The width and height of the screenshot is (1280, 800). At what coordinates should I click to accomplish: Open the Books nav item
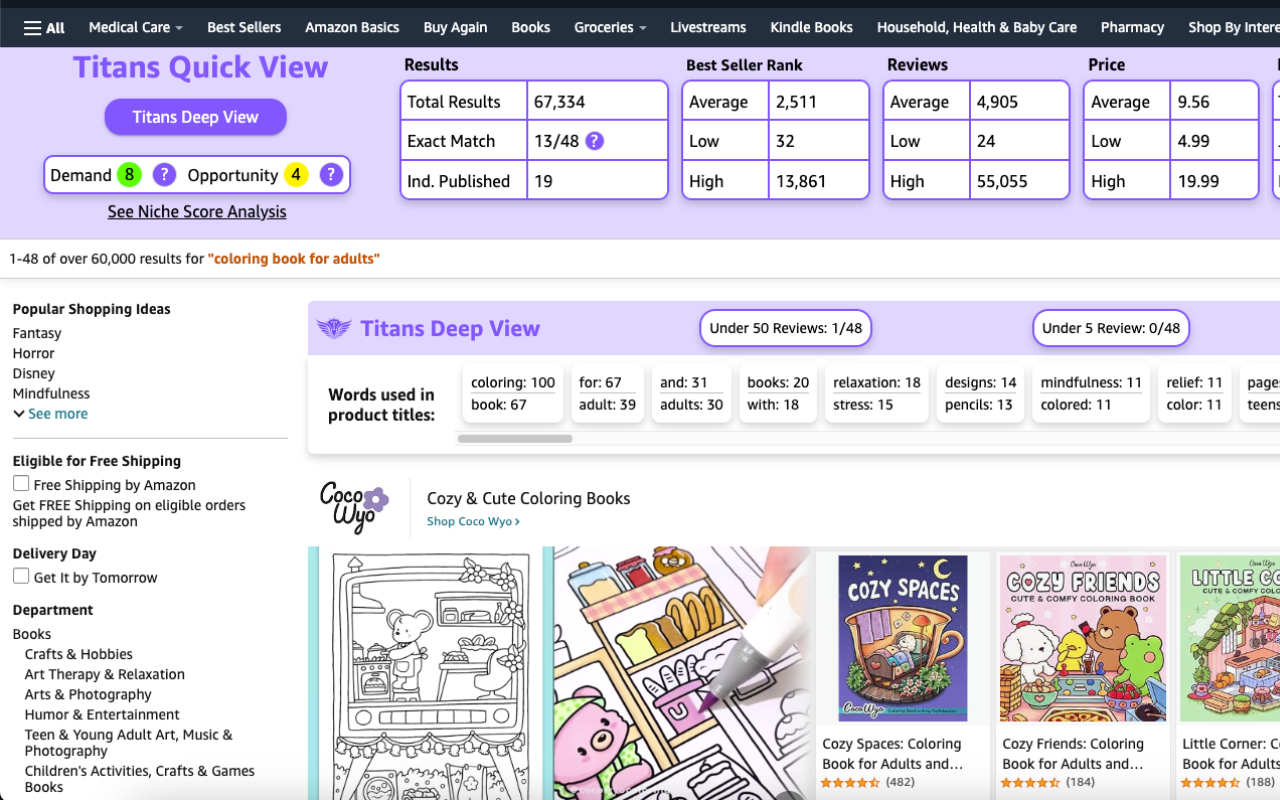click(531, 27)
